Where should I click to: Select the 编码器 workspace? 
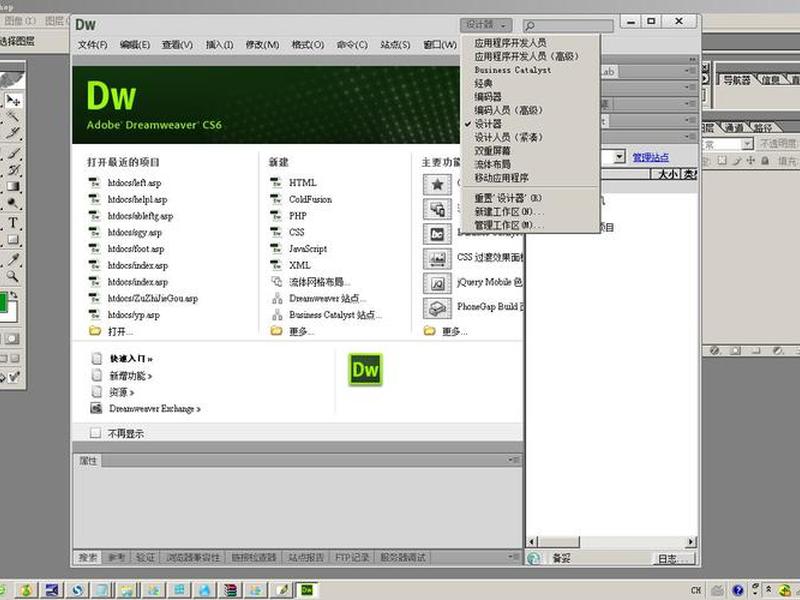(x=488, y=96)
